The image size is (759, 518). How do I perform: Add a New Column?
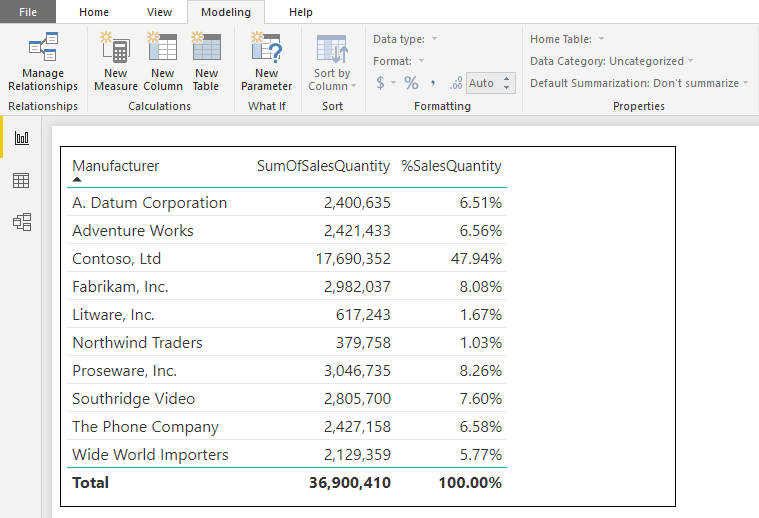(x=163, y=62)
